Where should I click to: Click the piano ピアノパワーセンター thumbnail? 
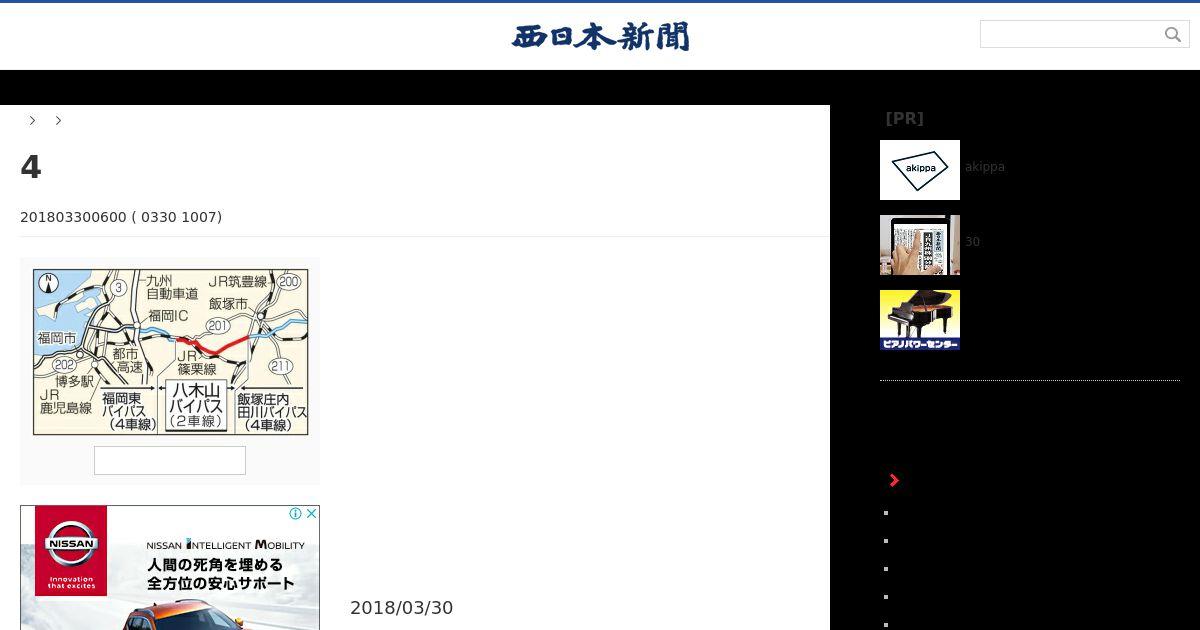pyautogui.click(x=920, y=320)
